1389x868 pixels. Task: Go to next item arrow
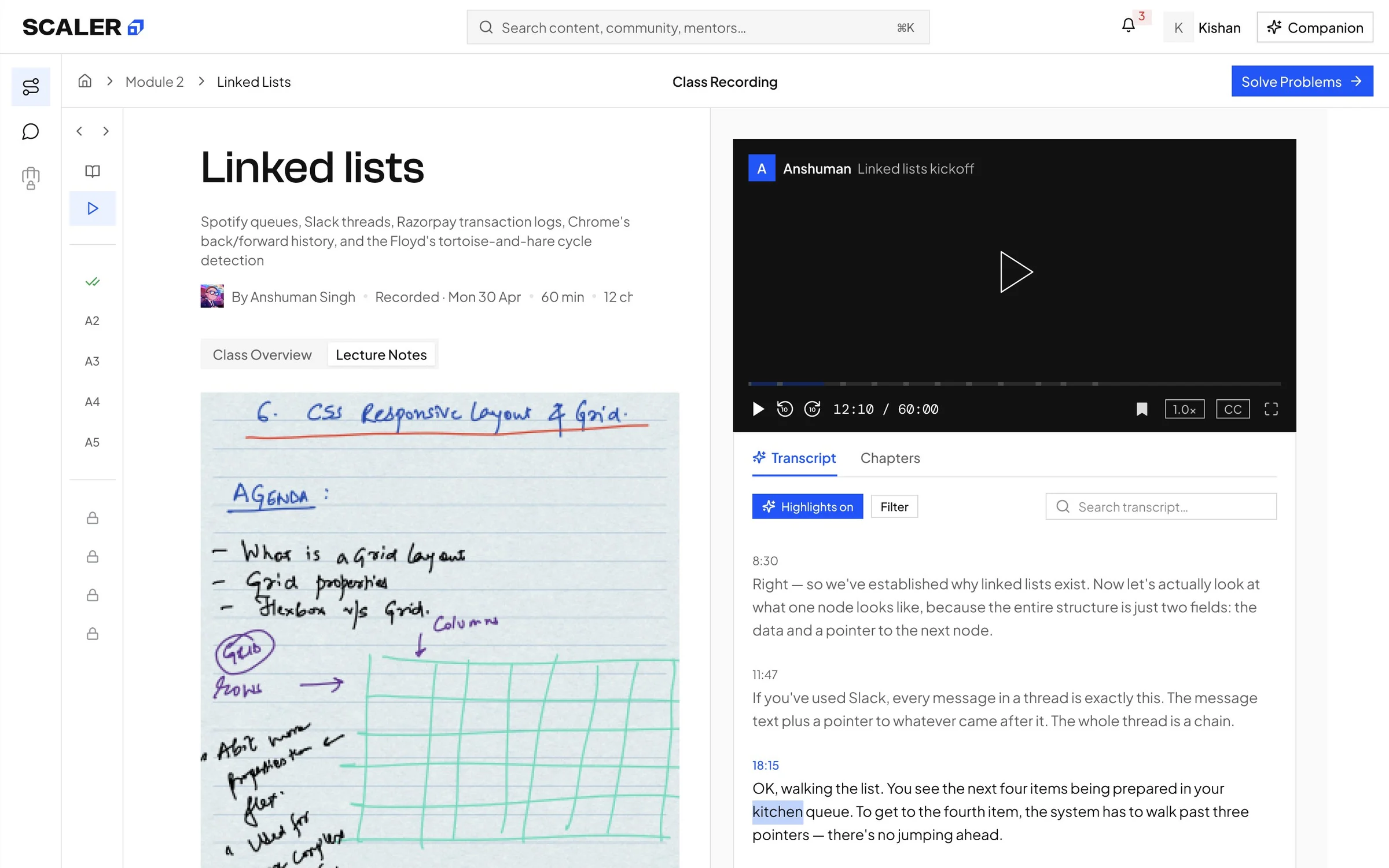[x=106, y=131]
